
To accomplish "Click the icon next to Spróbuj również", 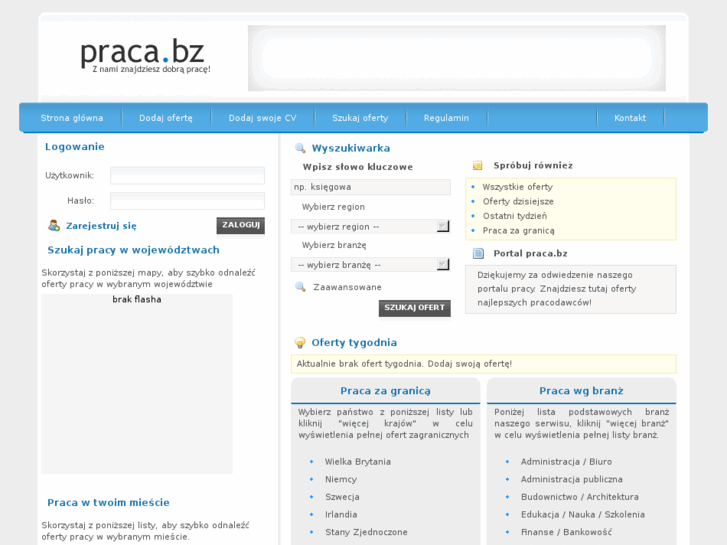I will (x=477, y=166).
